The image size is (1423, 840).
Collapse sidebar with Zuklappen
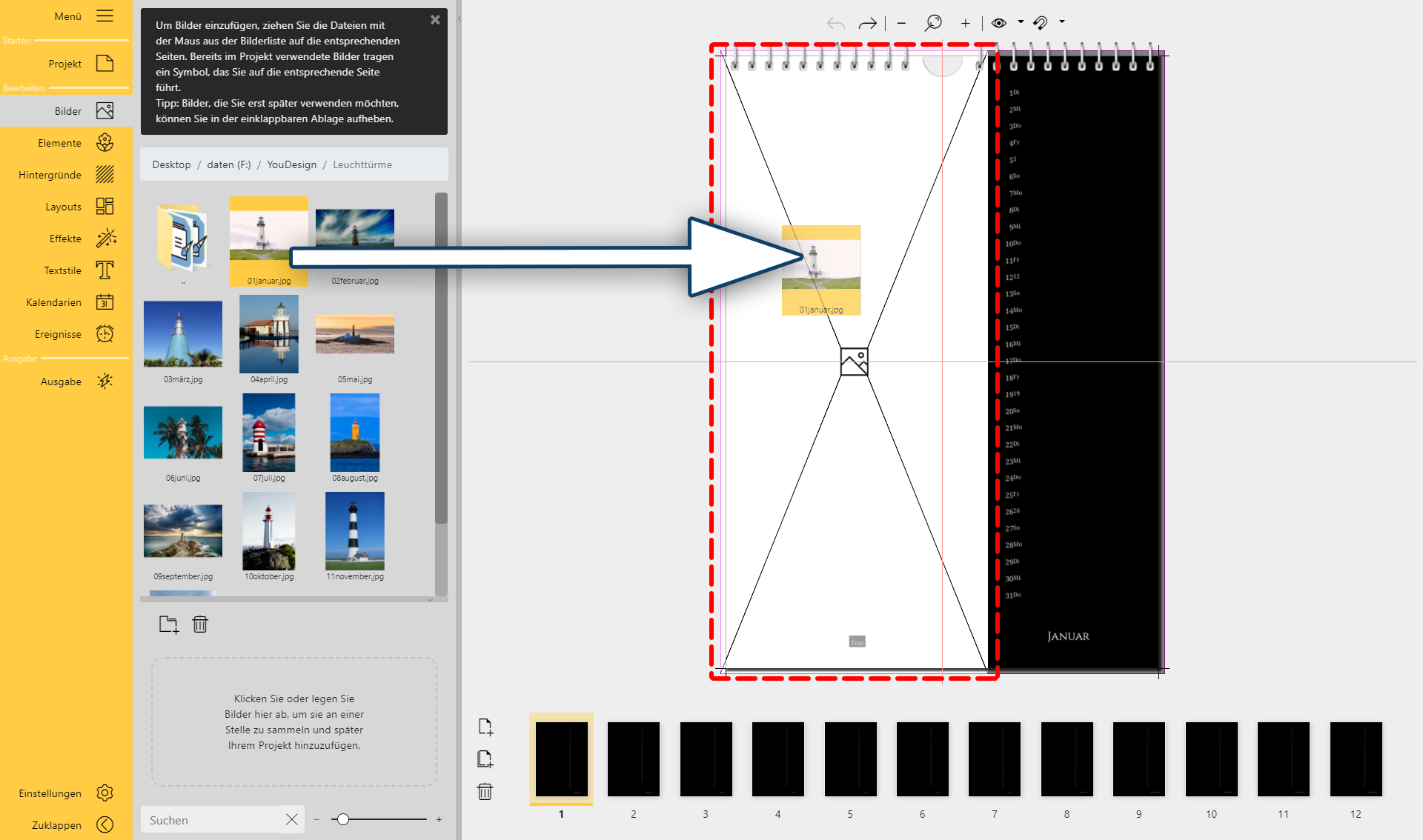(105, 824)
